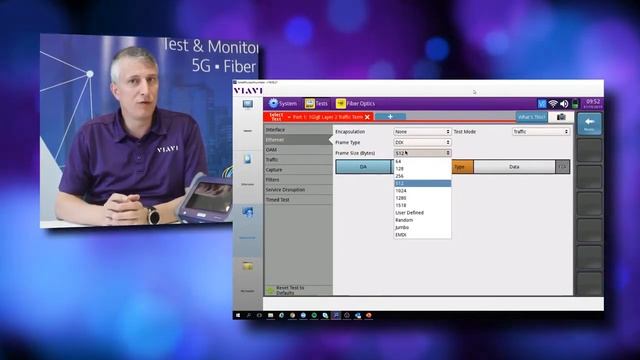Choose 1280 byte frame size
Image resolution: width=640 pixels, height=360 pixels.
pyautogui.click(x=422, y=198)
